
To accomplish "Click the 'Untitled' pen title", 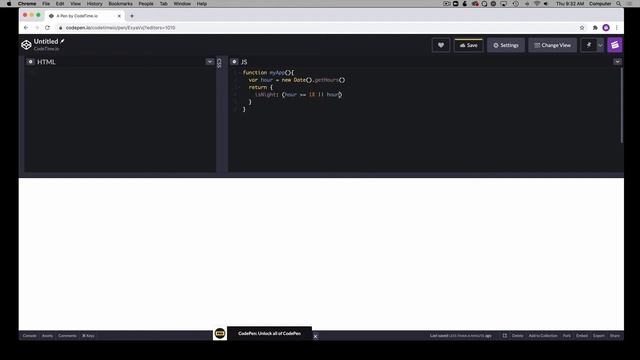I will click(x=46, y=41).
